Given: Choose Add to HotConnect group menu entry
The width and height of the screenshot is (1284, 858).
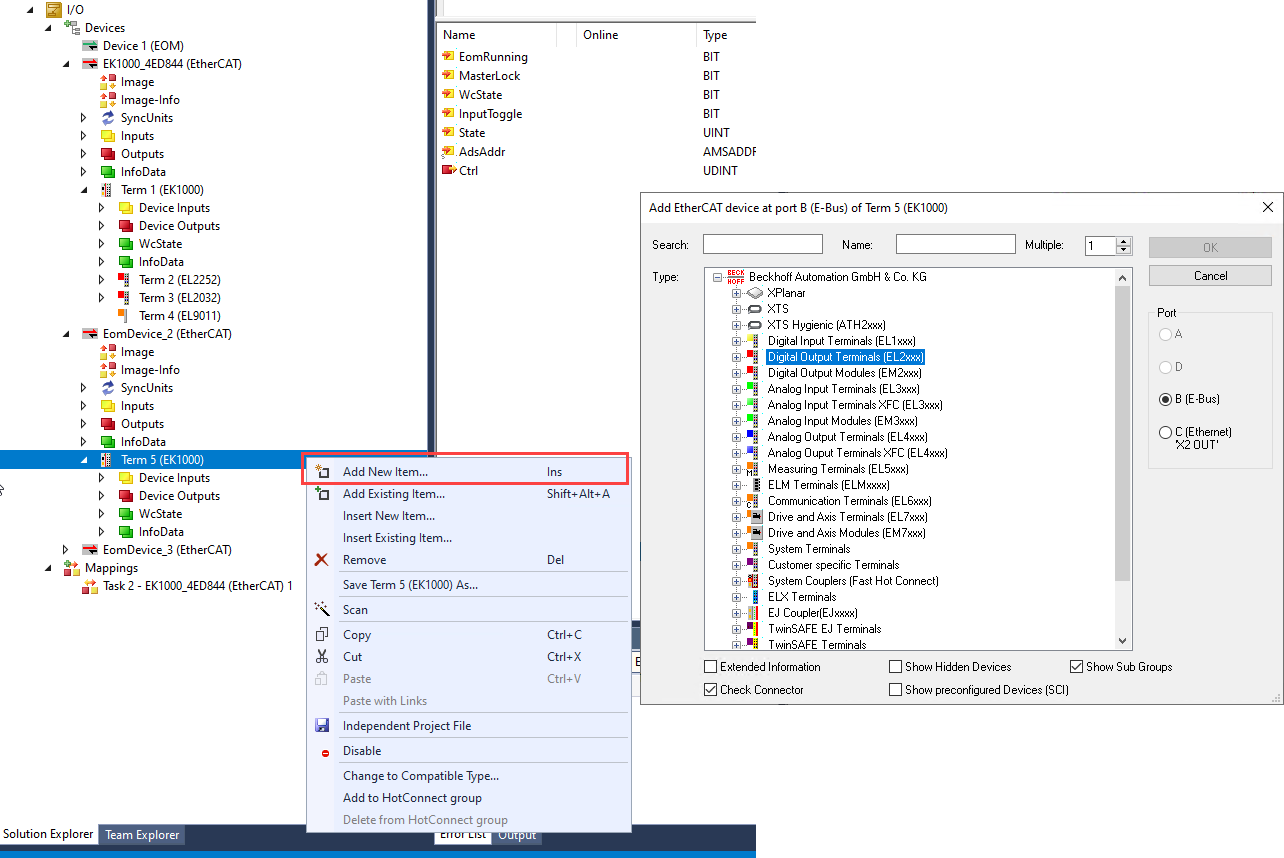Looking at the screenshot, I should (x=467, y=798).
